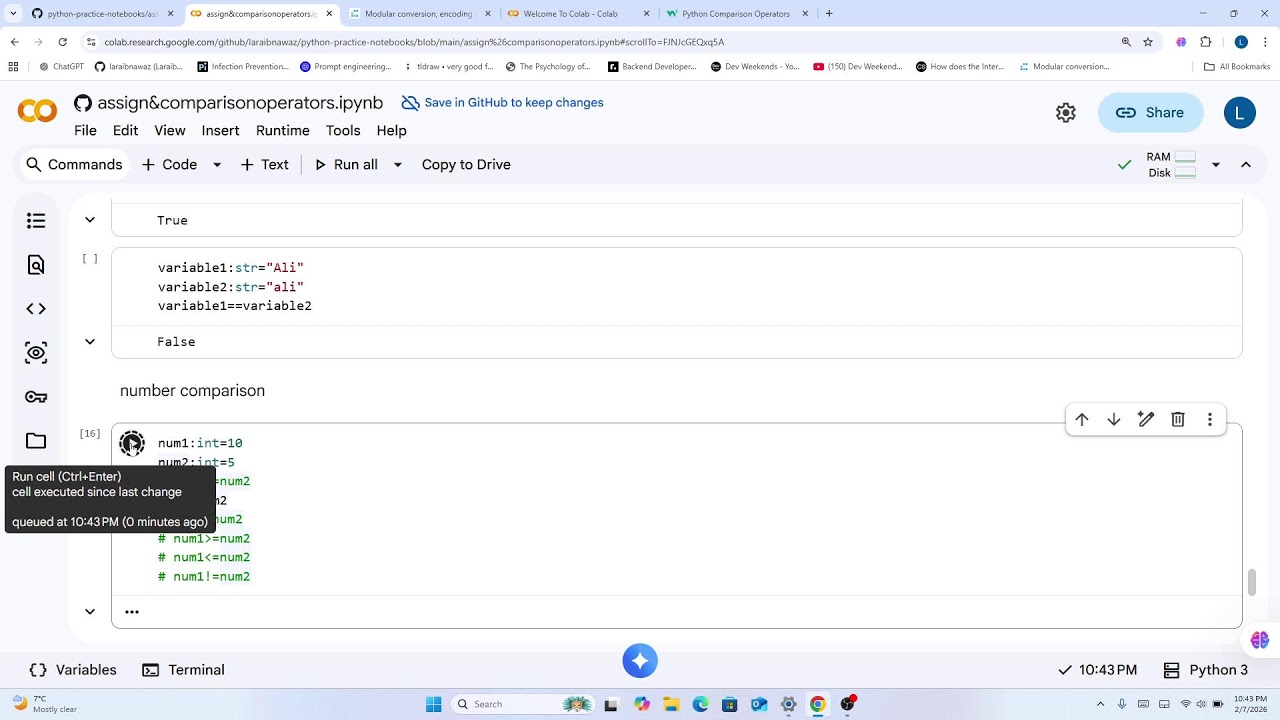Open Chrome from the Windows taskbar
This screenshot has width=1280, height=720.
click(x=818, y=704)
